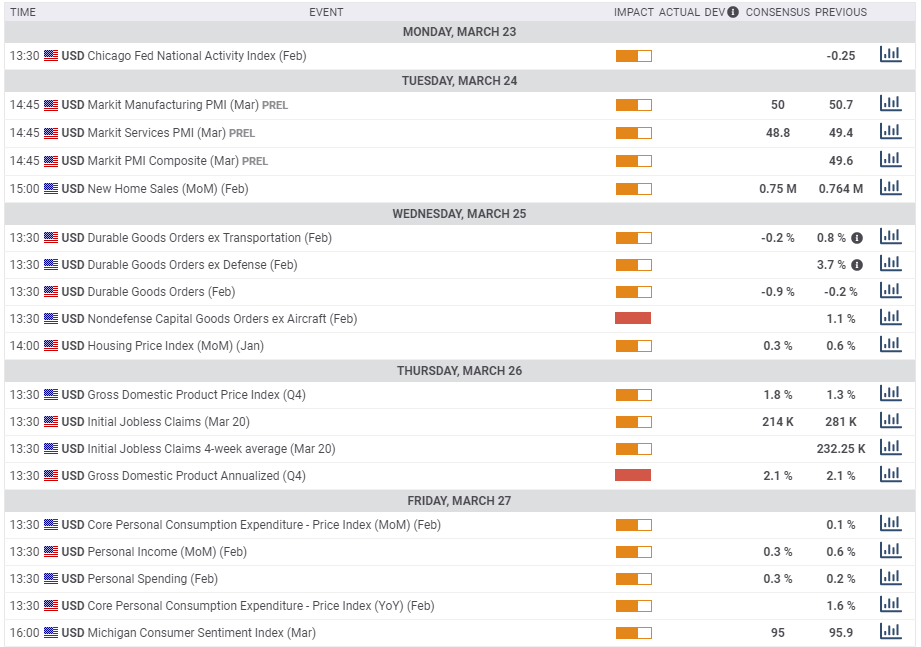This screenshot has width=921, height=647.
Task: Open Housing Price Index (MoM) event
Action: 175,346
